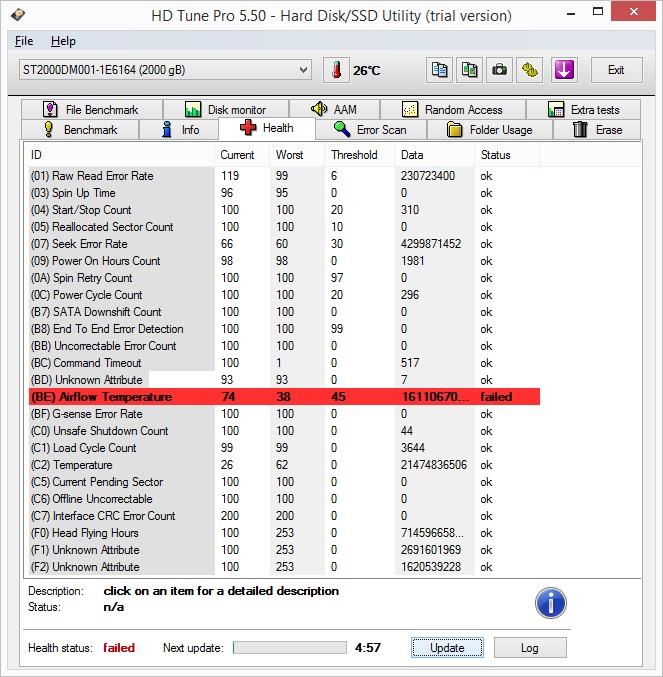Select the (B8) End To End Error Detection row
The height and width of the screenshot is (677, 663).
(x=284, y=329)
